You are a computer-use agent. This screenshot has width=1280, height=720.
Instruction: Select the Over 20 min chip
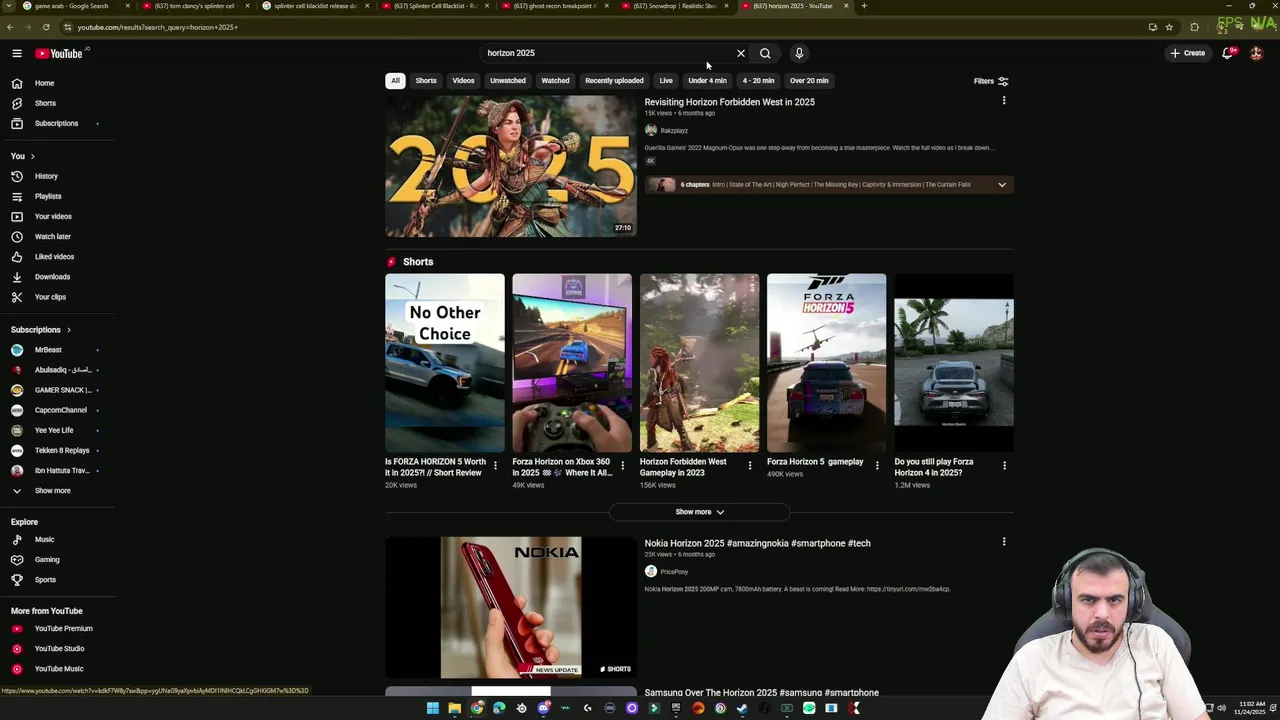pos(809,81)
